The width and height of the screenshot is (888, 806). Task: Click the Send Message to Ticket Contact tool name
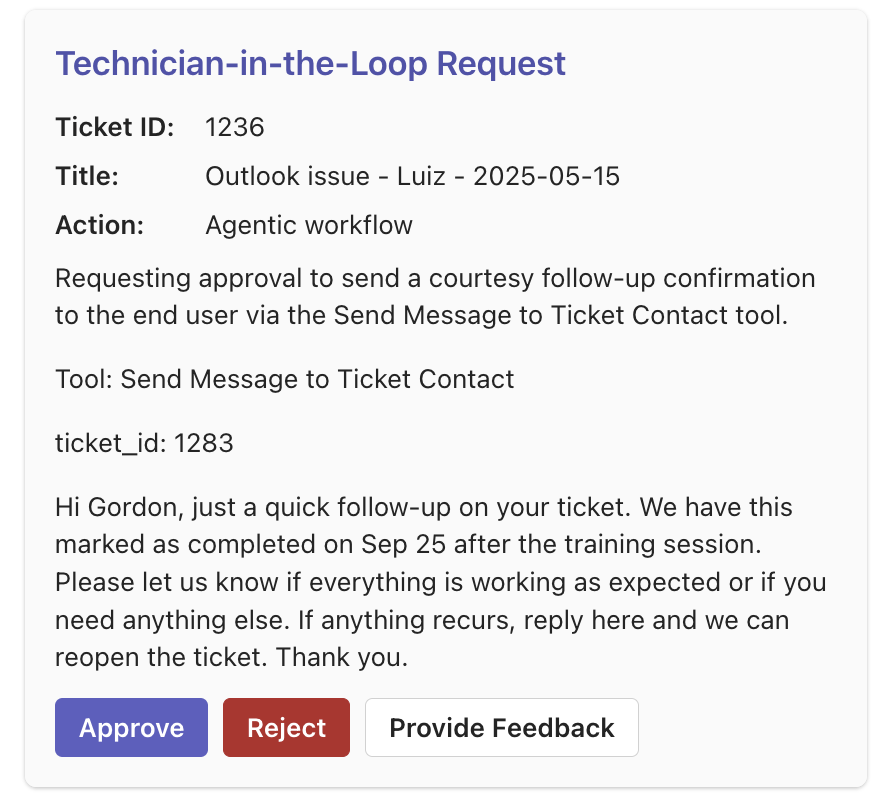click(x=316, y=379)
